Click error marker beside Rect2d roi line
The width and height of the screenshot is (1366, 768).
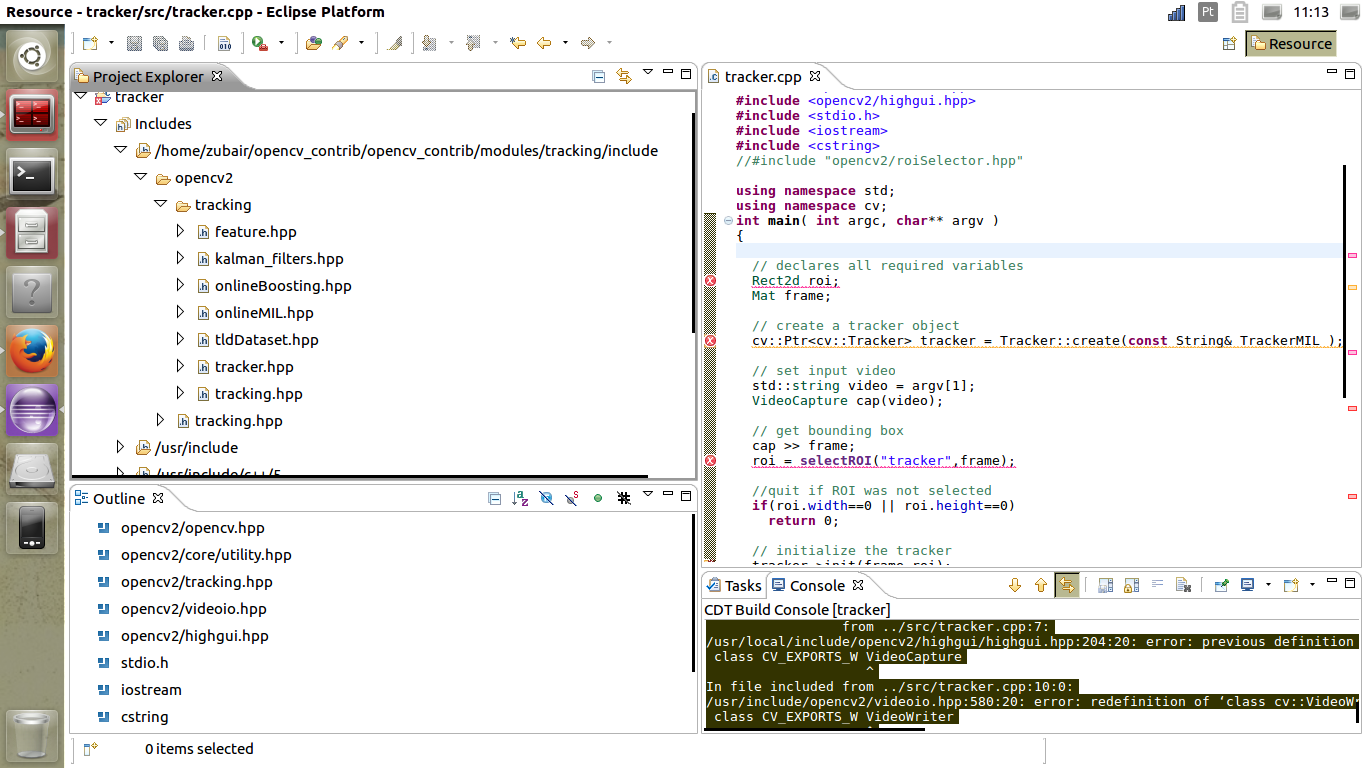tap(711, 281)
